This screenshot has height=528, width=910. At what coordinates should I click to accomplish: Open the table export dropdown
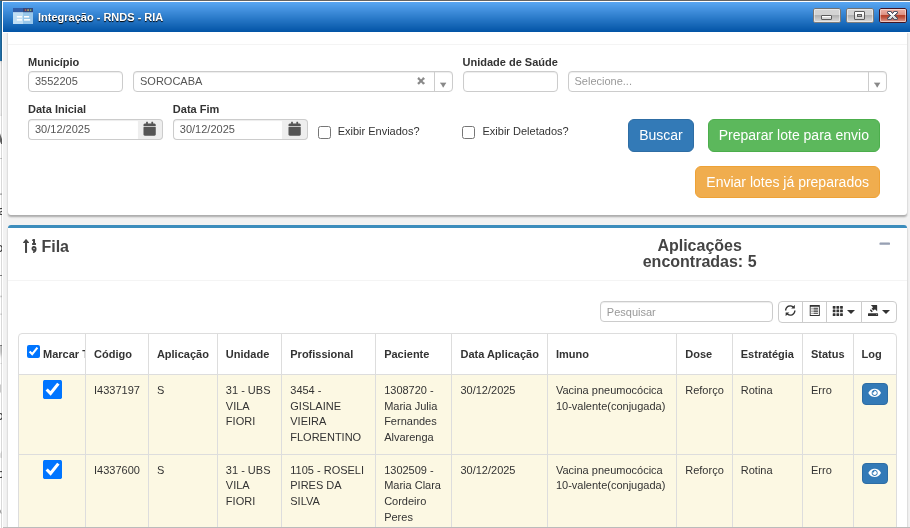878,311
